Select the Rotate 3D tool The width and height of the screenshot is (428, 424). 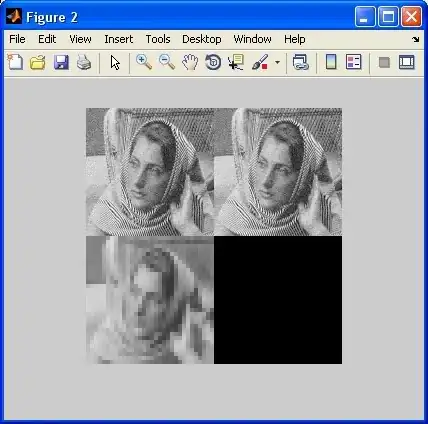pos(213,62)
